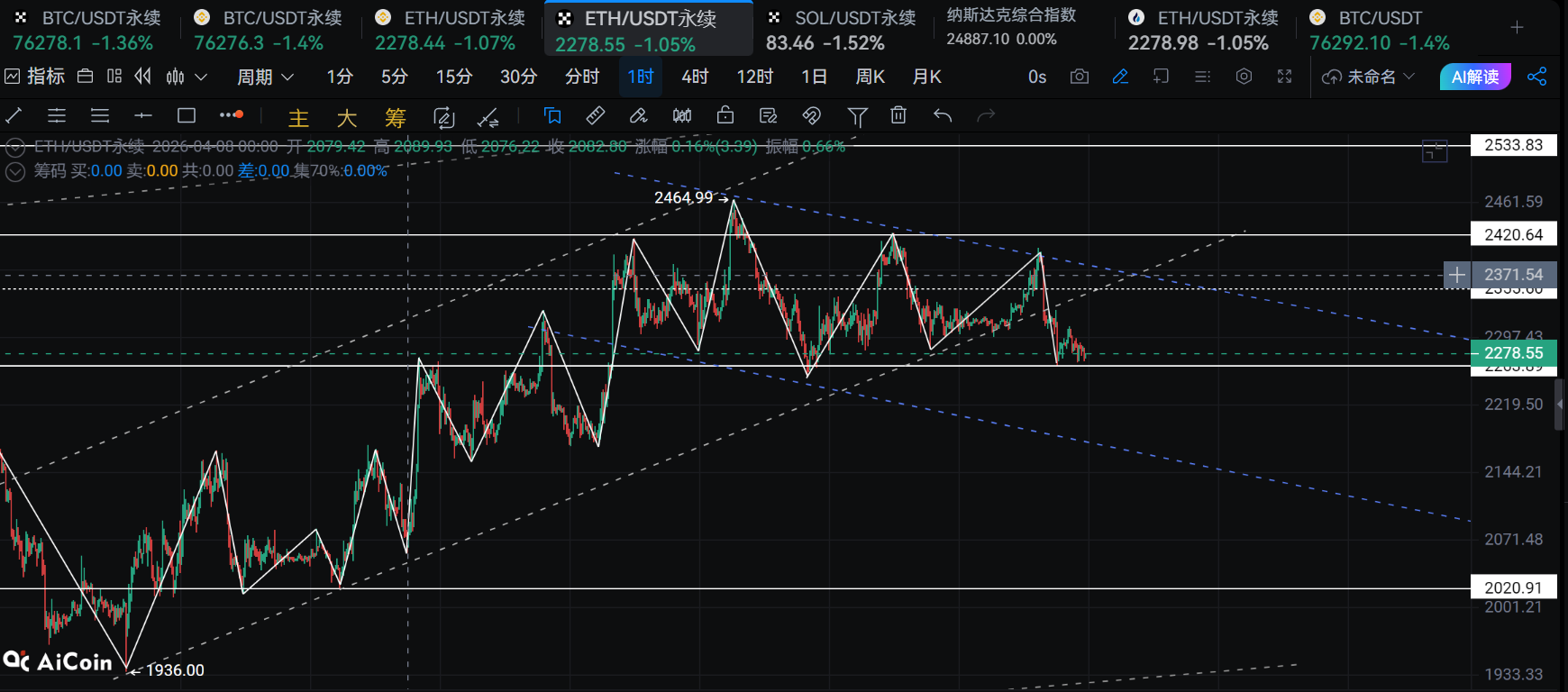Open the 周期 period dropdown
The image size is (1568, 692).
(265, 77)
